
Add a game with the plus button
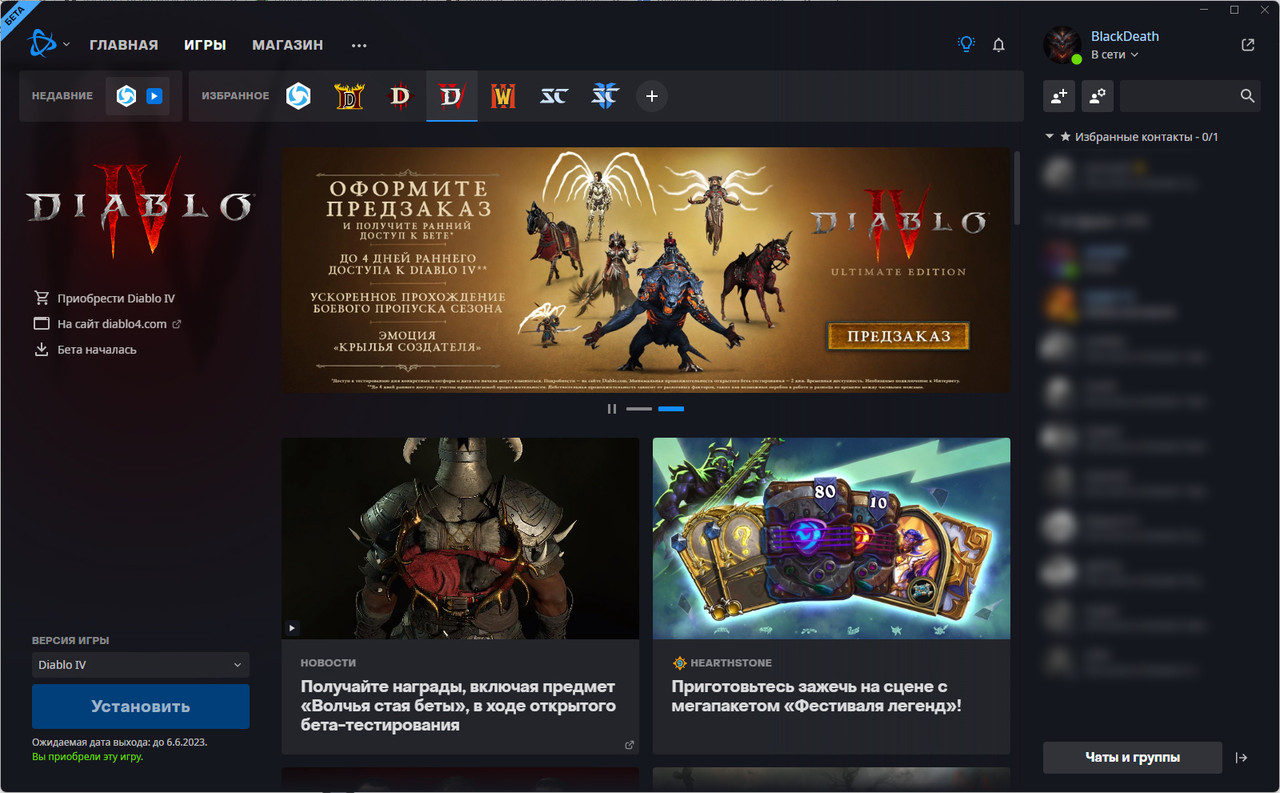pos(652,96)
